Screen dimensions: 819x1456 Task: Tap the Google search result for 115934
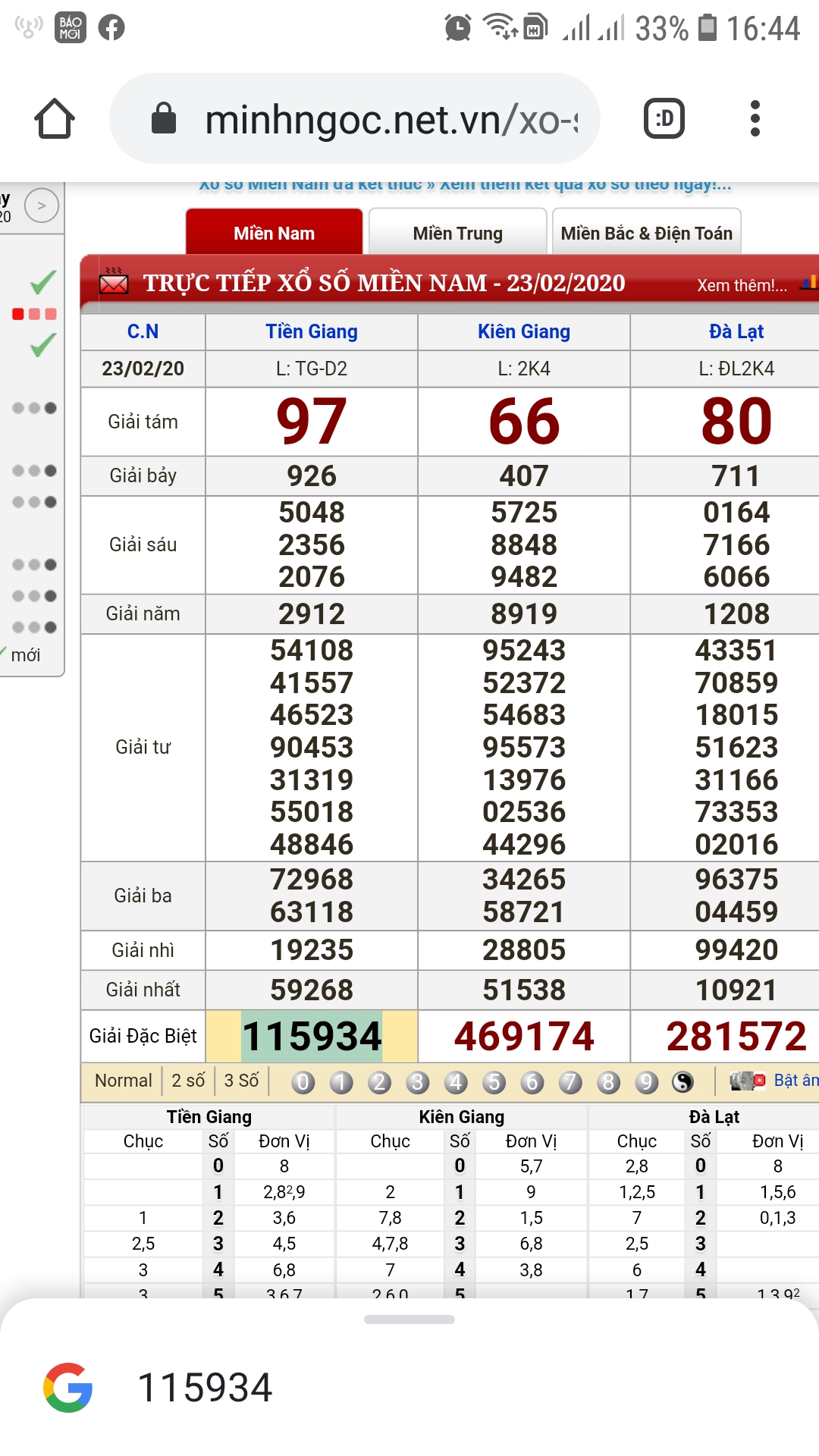(x=205, y=1388)
